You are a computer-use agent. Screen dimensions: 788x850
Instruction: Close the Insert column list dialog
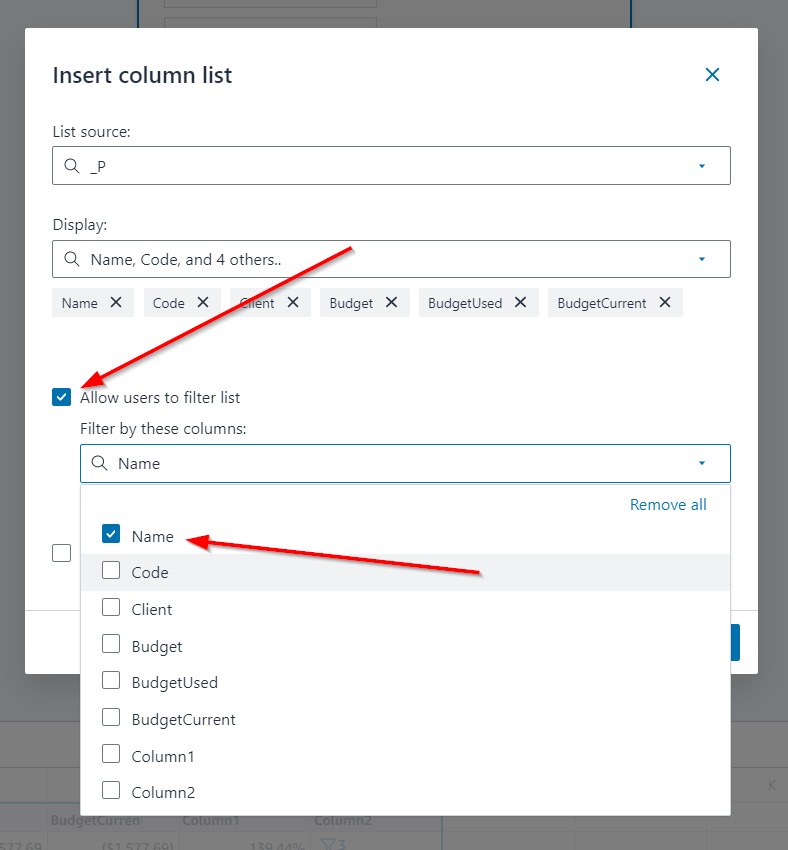pyautogui.click(x=712, y=75)
